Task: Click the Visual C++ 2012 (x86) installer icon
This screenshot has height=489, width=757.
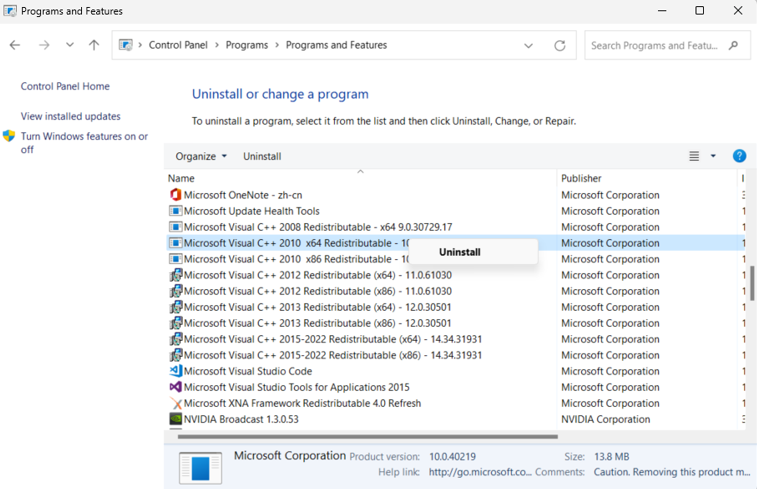Action: 176,291
